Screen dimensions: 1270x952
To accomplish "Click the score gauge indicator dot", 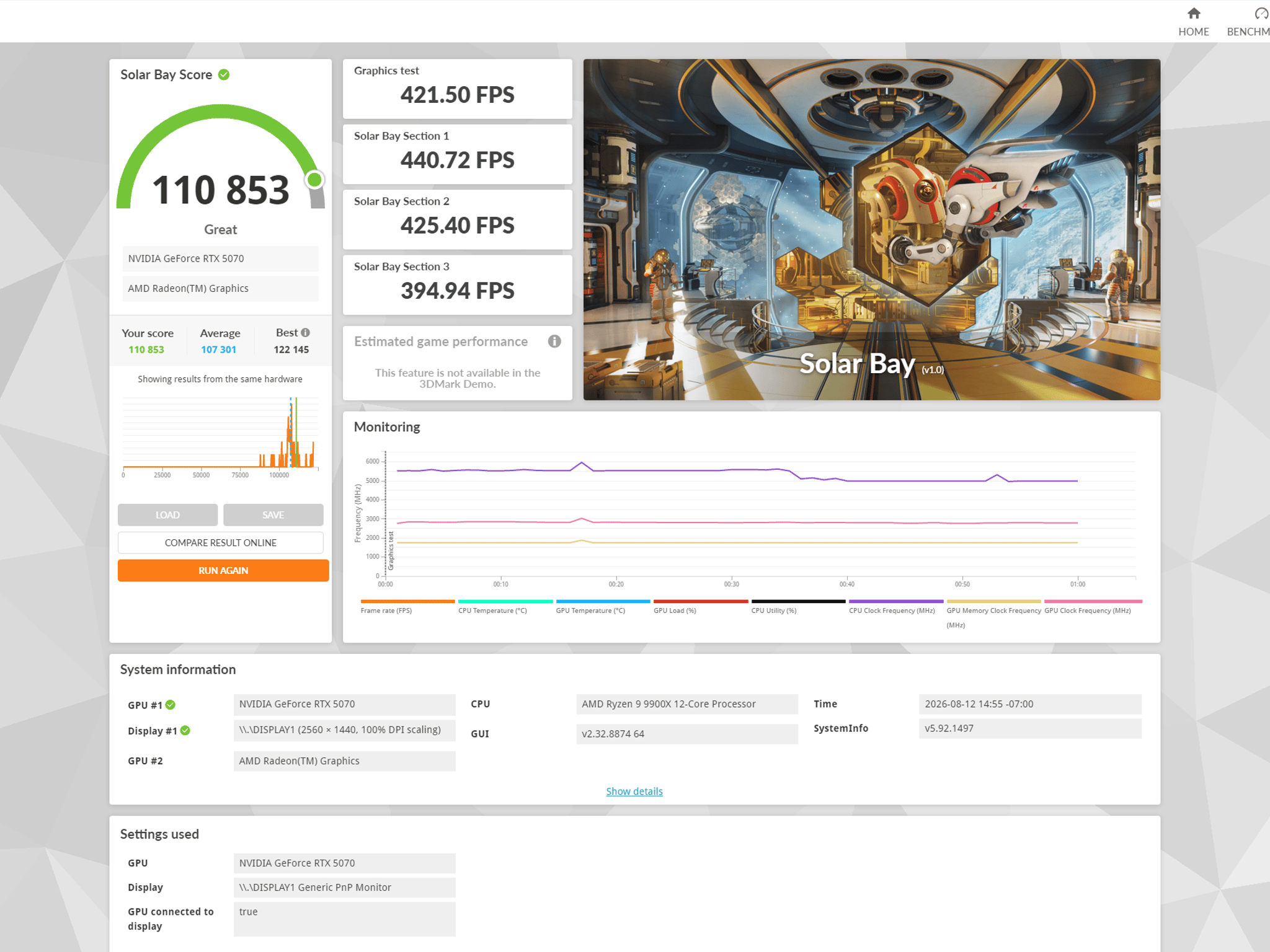I will tap(314, 180).
